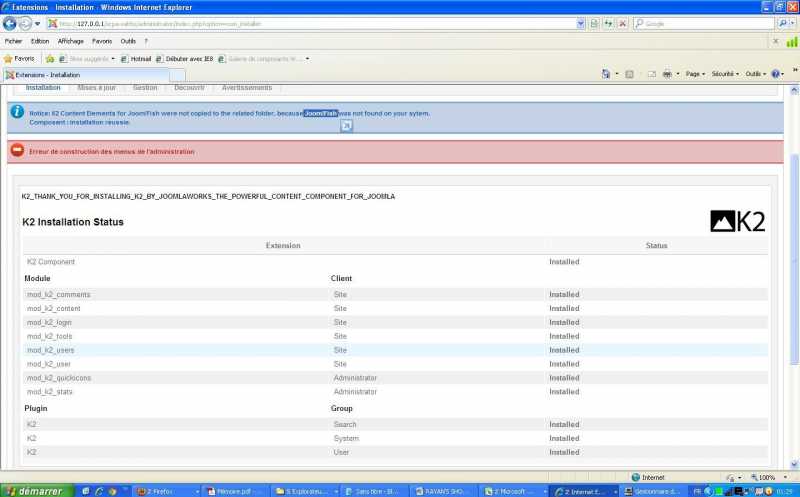Click the Internet zone indicator in the status bar

648,478
